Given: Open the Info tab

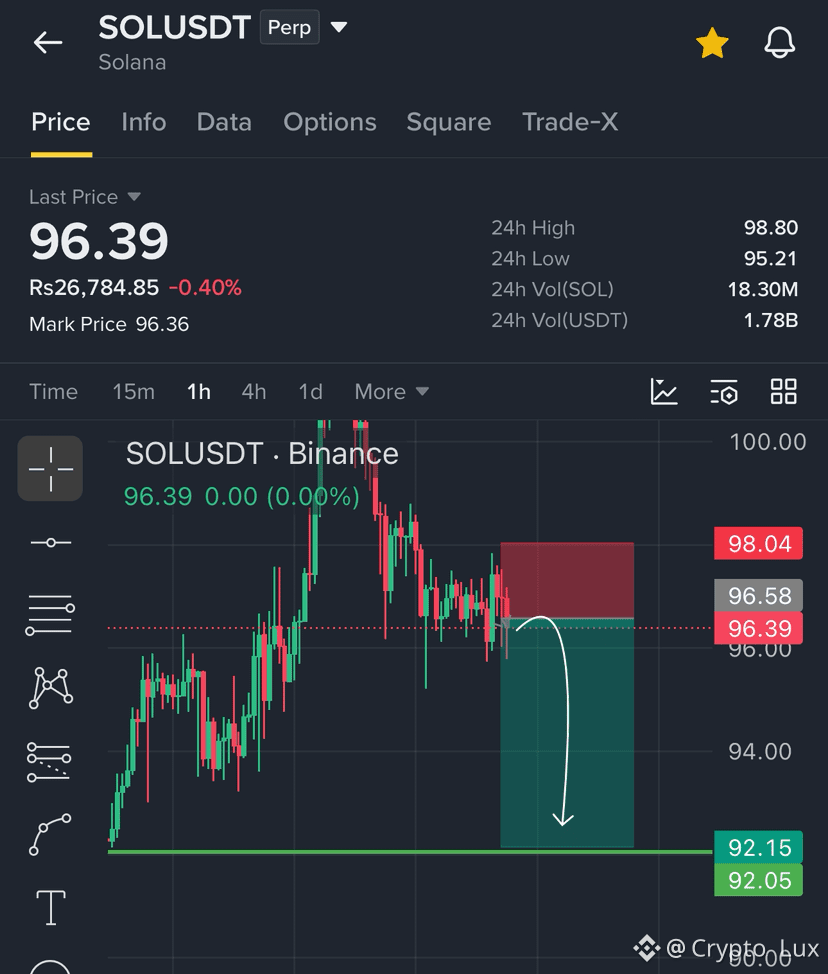Looking at the screenshot, I should (x=143, y=122).
